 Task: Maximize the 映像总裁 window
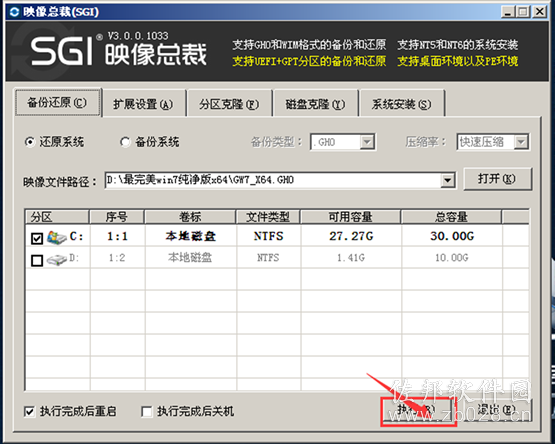(523, 12)
